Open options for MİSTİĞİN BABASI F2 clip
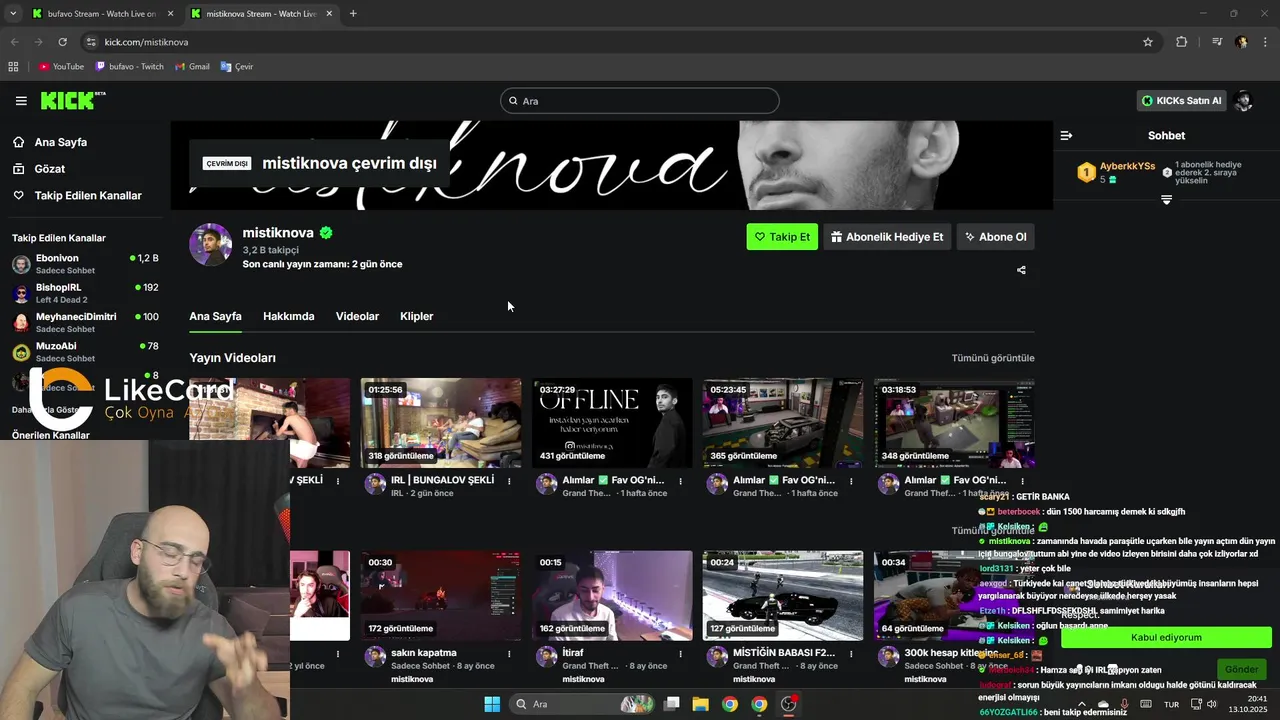 [x=851, y=653]
